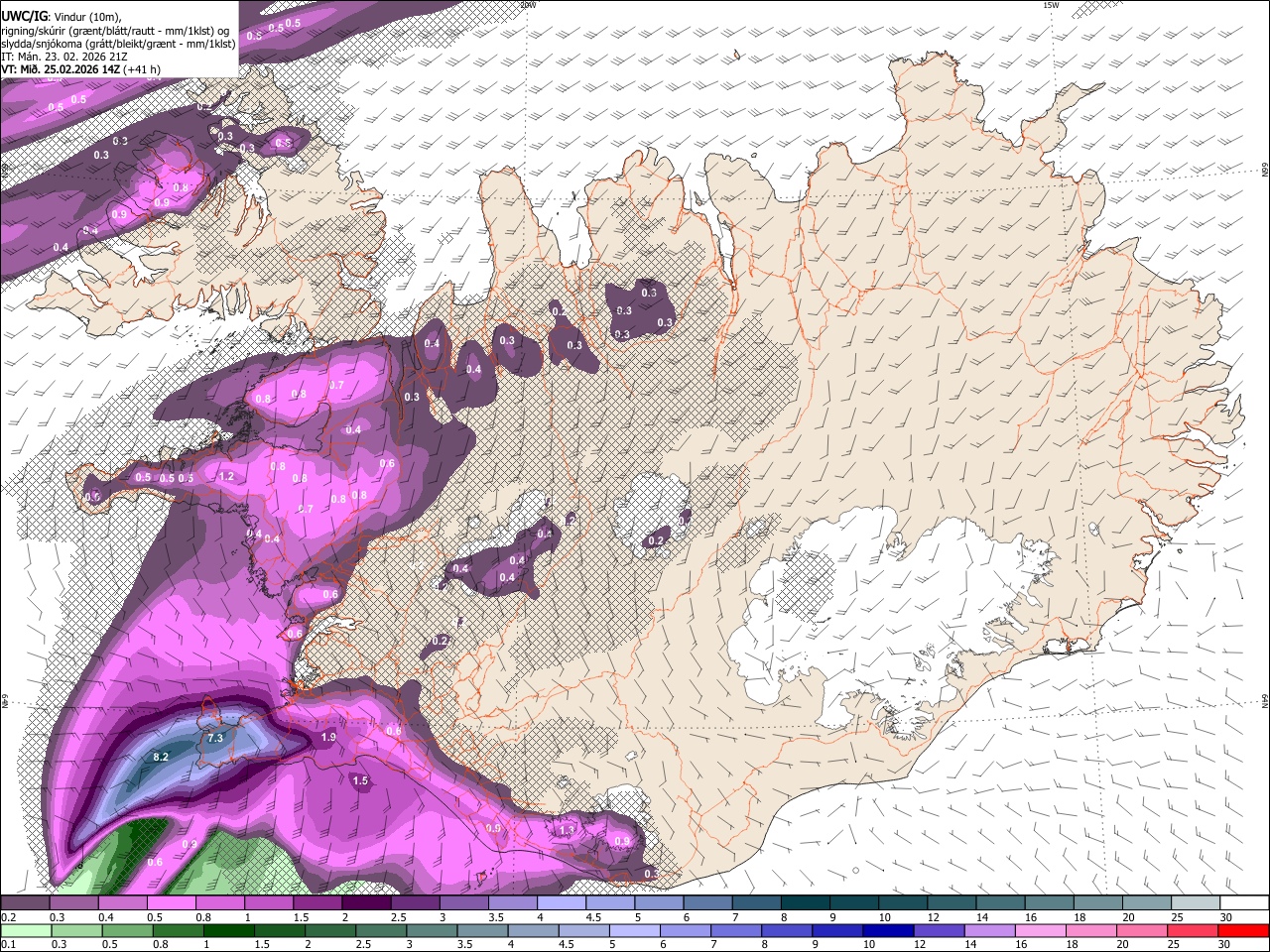Click the 'slydda/snjókoma (grátt/bleikt/grænt' description line
This screenshot has width=1270, height=952.
[118, 44]
